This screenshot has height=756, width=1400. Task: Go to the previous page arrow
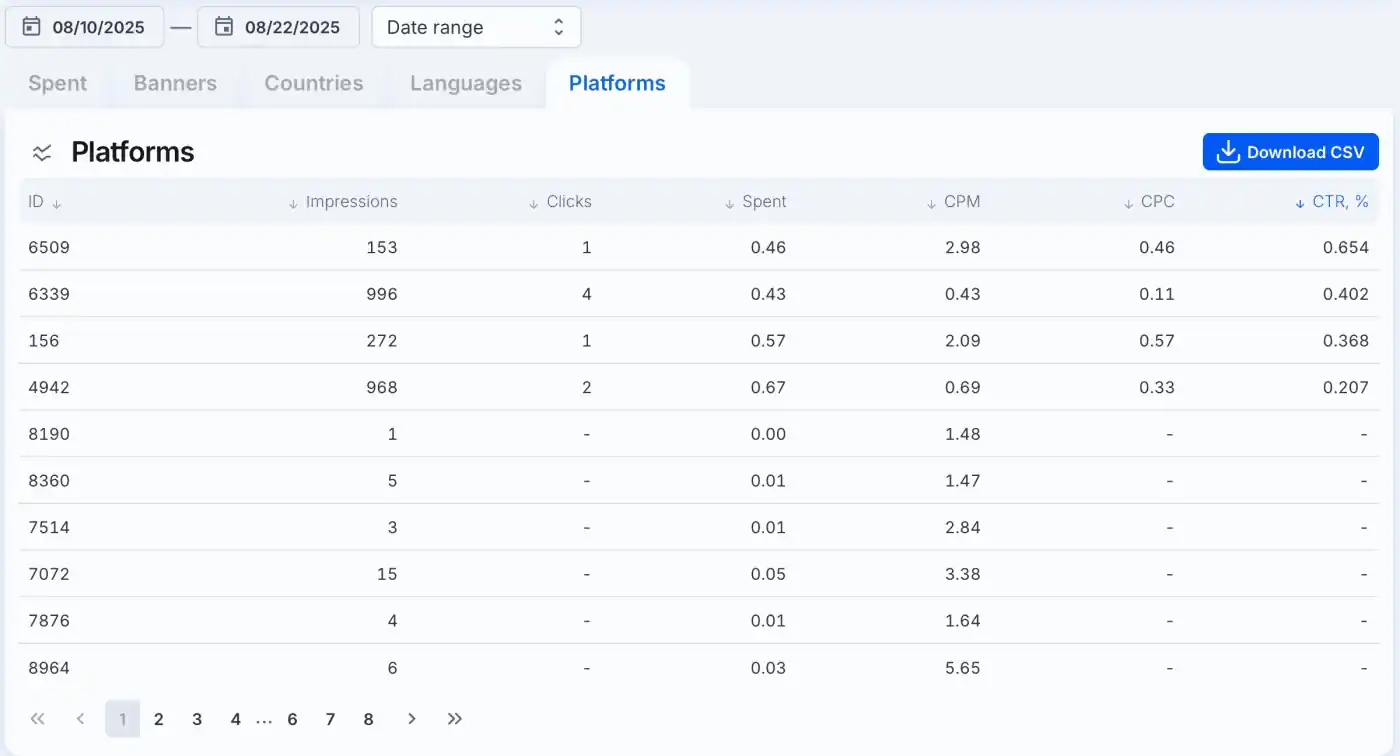click(80, 719)
